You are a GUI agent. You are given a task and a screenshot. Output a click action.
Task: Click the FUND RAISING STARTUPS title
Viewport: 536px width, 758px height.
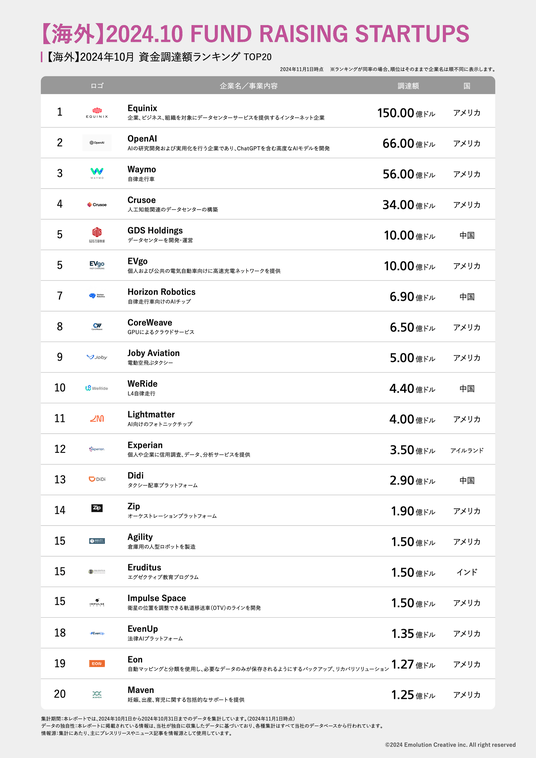point(330,34)
